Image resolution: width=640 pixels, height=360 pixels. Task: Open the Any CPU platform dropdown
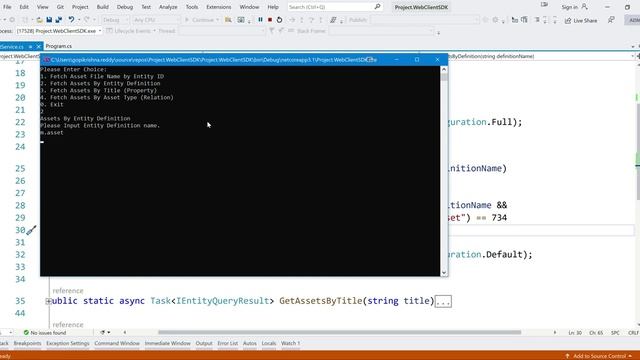point(156,20)
